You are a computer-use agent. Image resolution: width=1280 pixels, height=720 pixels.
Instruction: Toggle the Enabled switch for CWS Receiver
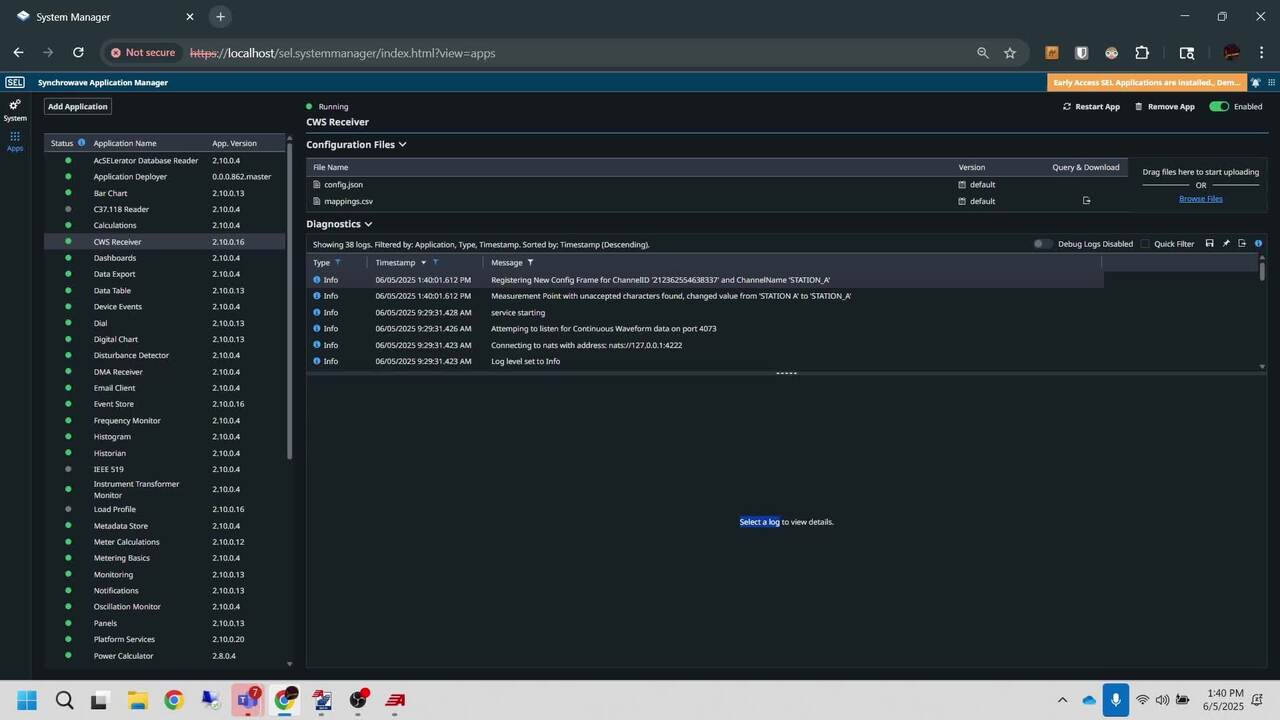1219,106
